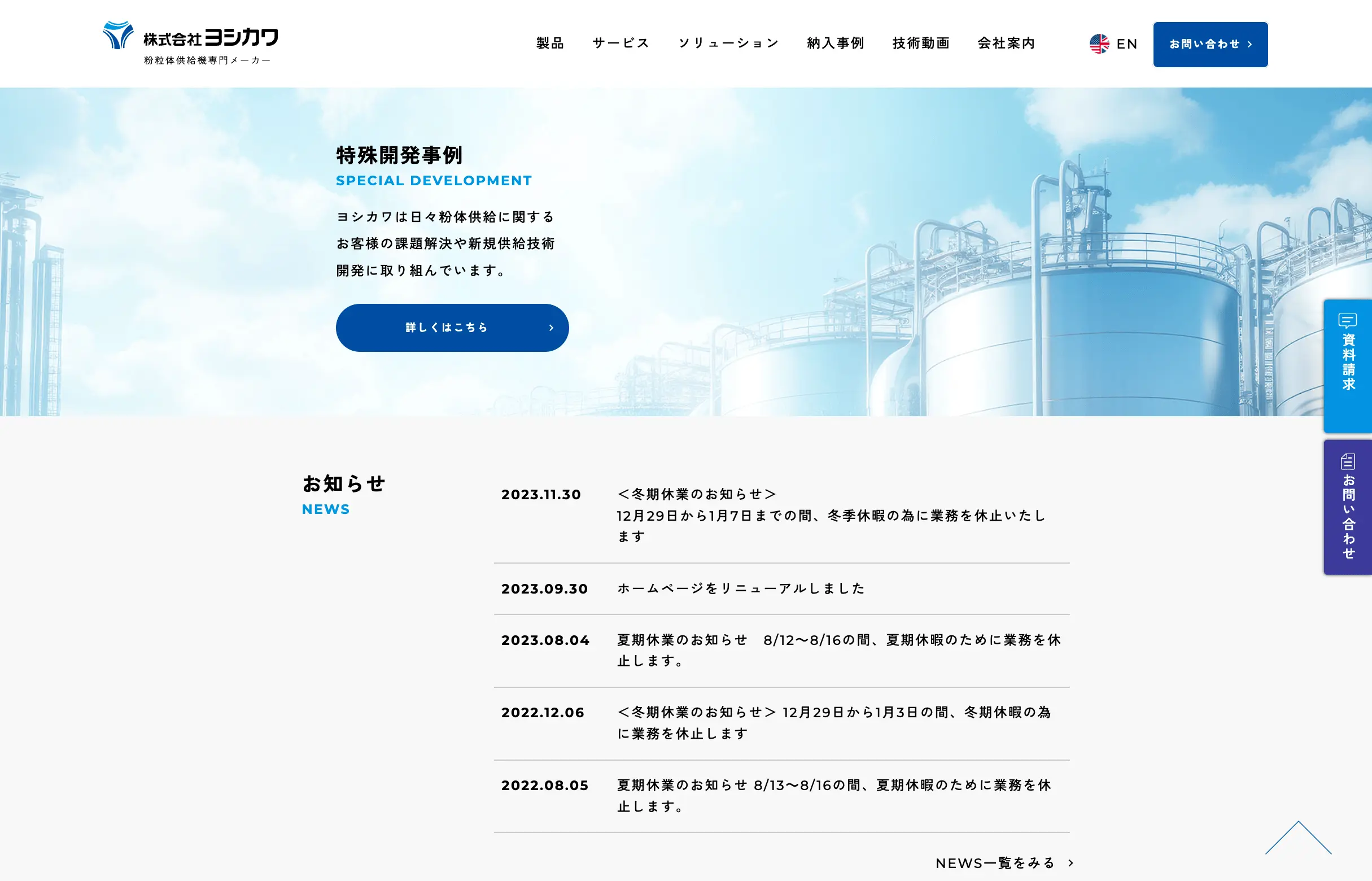The image size is (1372, 881).
Task: Click the chevron next to NEWS一覧をみる
Action: coord(1070,863)
